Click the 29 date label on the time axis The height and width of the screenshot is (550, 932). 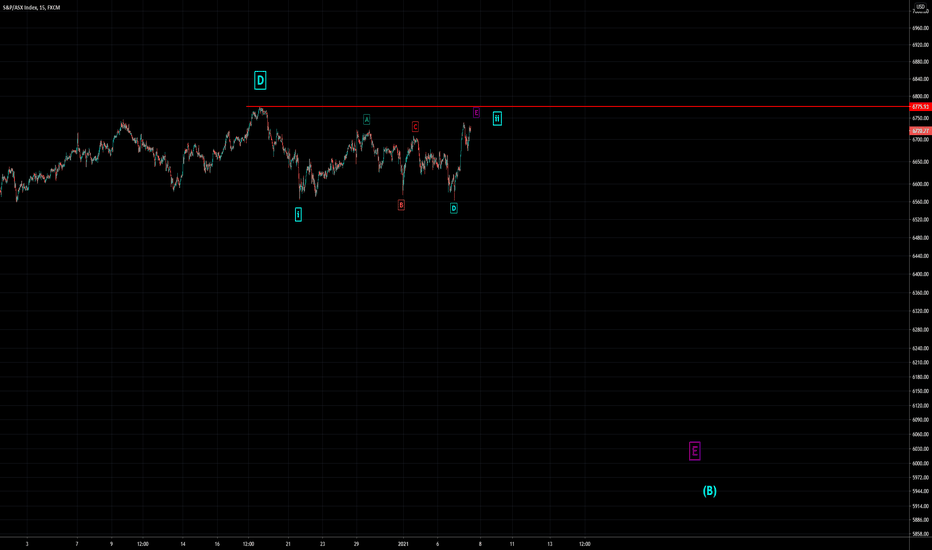(356, 543)
